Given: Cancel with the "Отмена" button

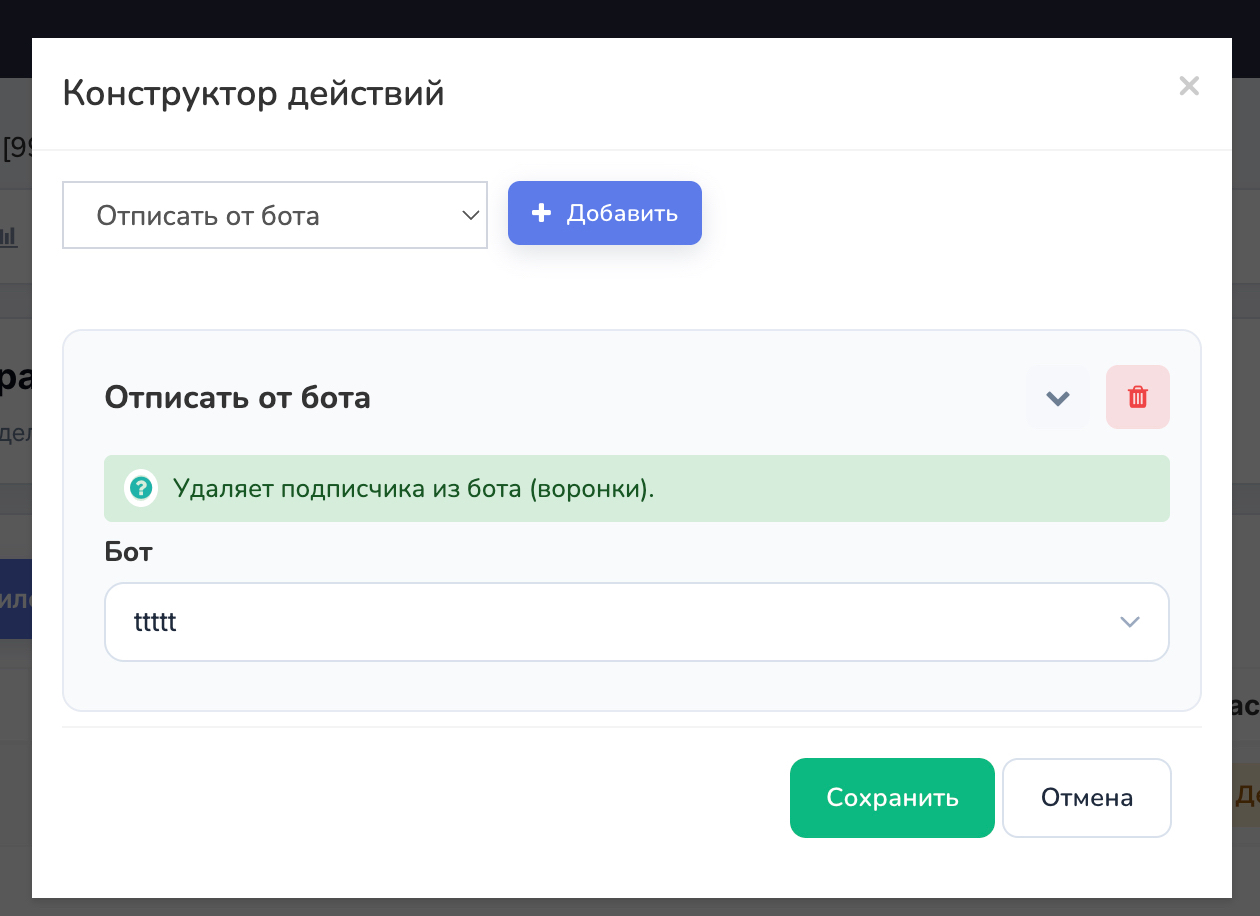Looking at the screenshot, I should pos(1087,798).
